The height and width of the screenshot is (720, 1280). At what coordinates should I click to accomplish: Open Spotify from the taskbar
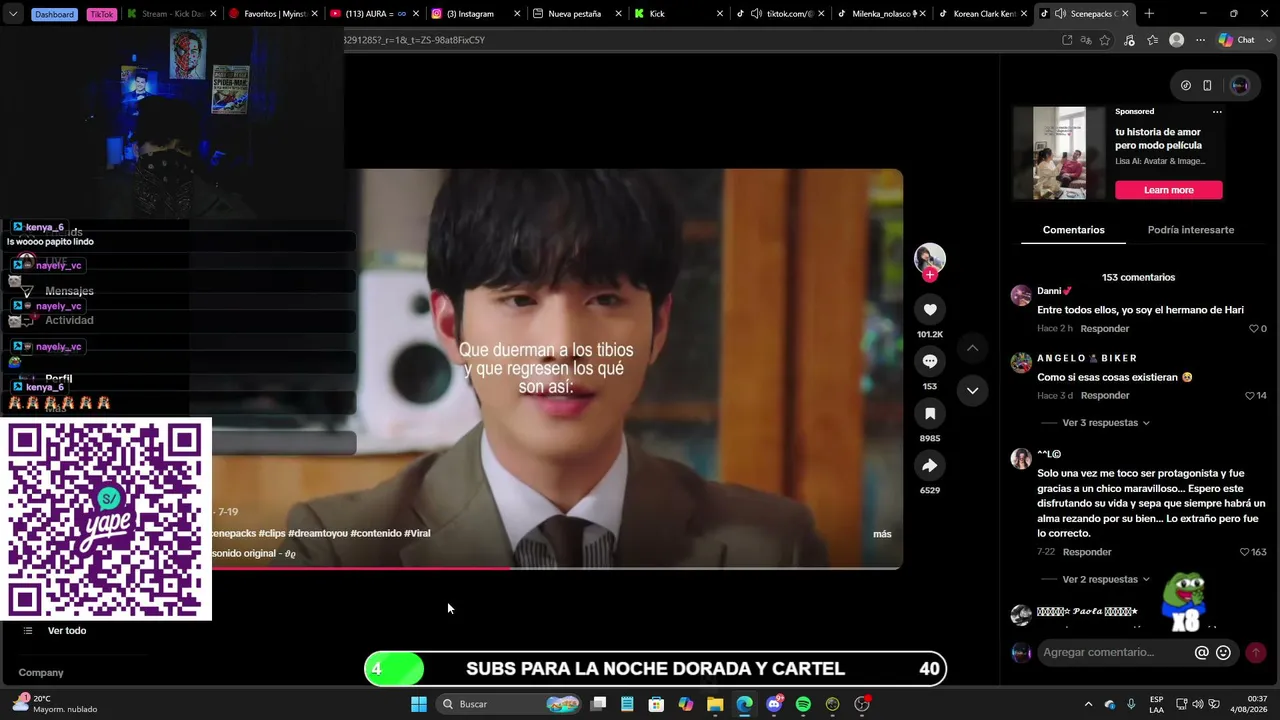803,704
